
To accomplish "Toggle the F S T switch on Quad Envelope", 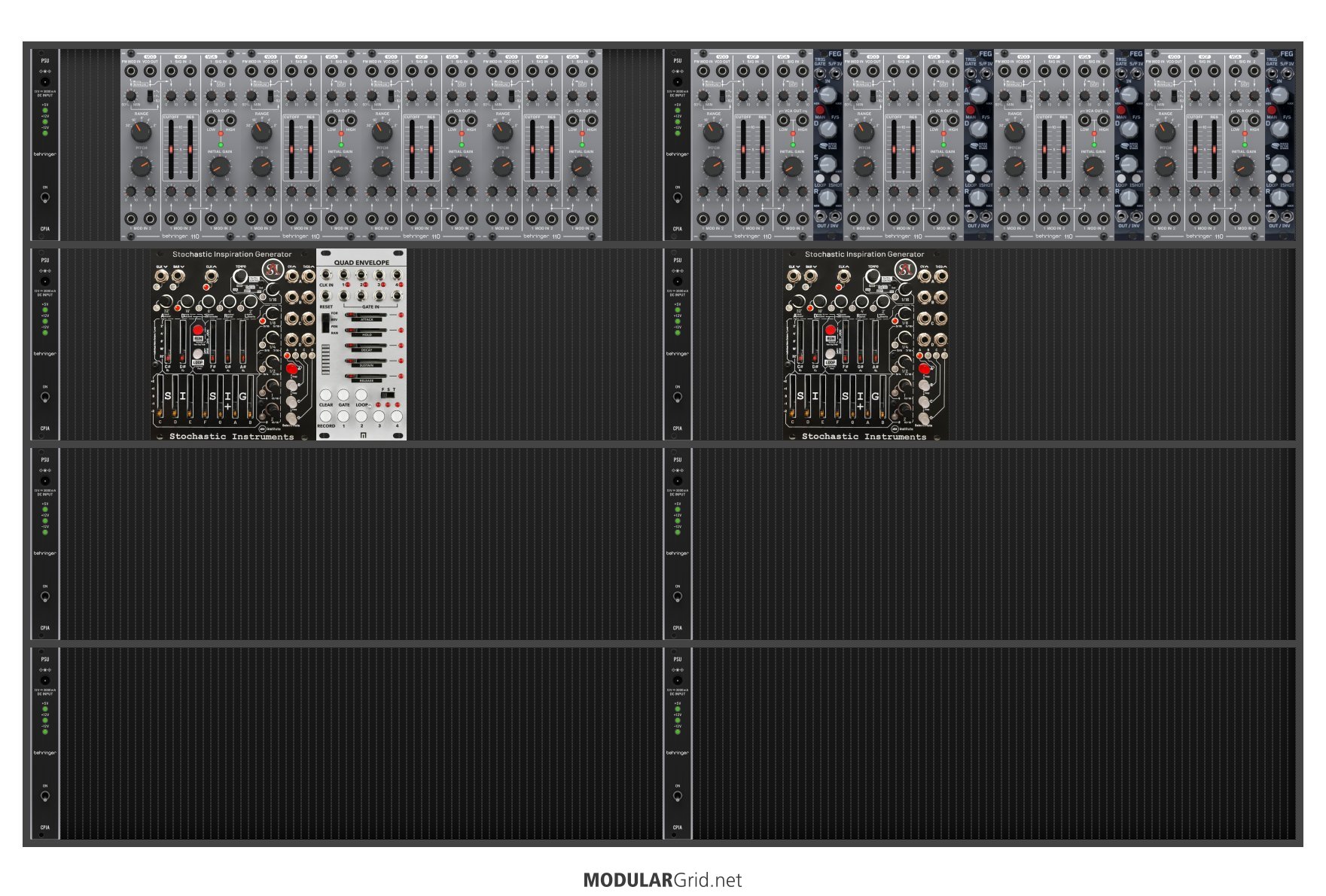I will [x=388, y=395].
